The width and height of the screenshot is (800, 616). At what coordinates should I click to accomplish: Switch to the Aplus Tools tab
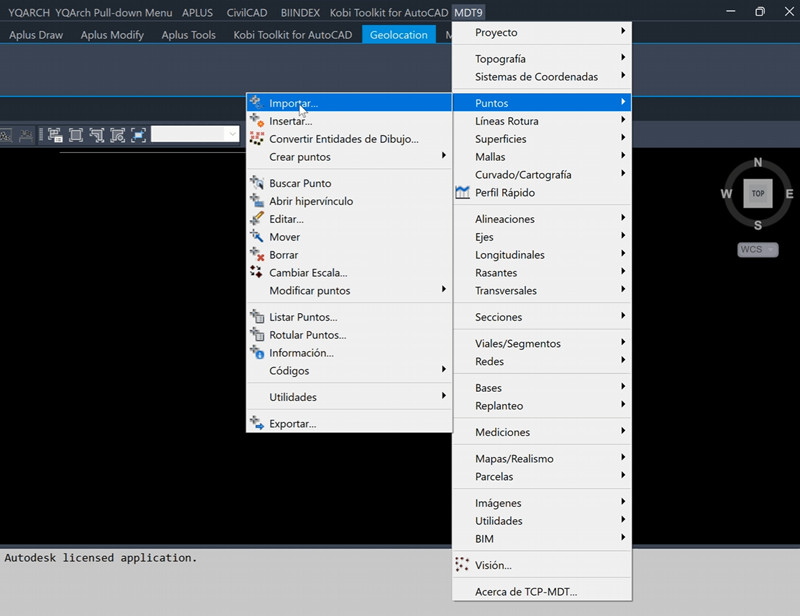188,35
